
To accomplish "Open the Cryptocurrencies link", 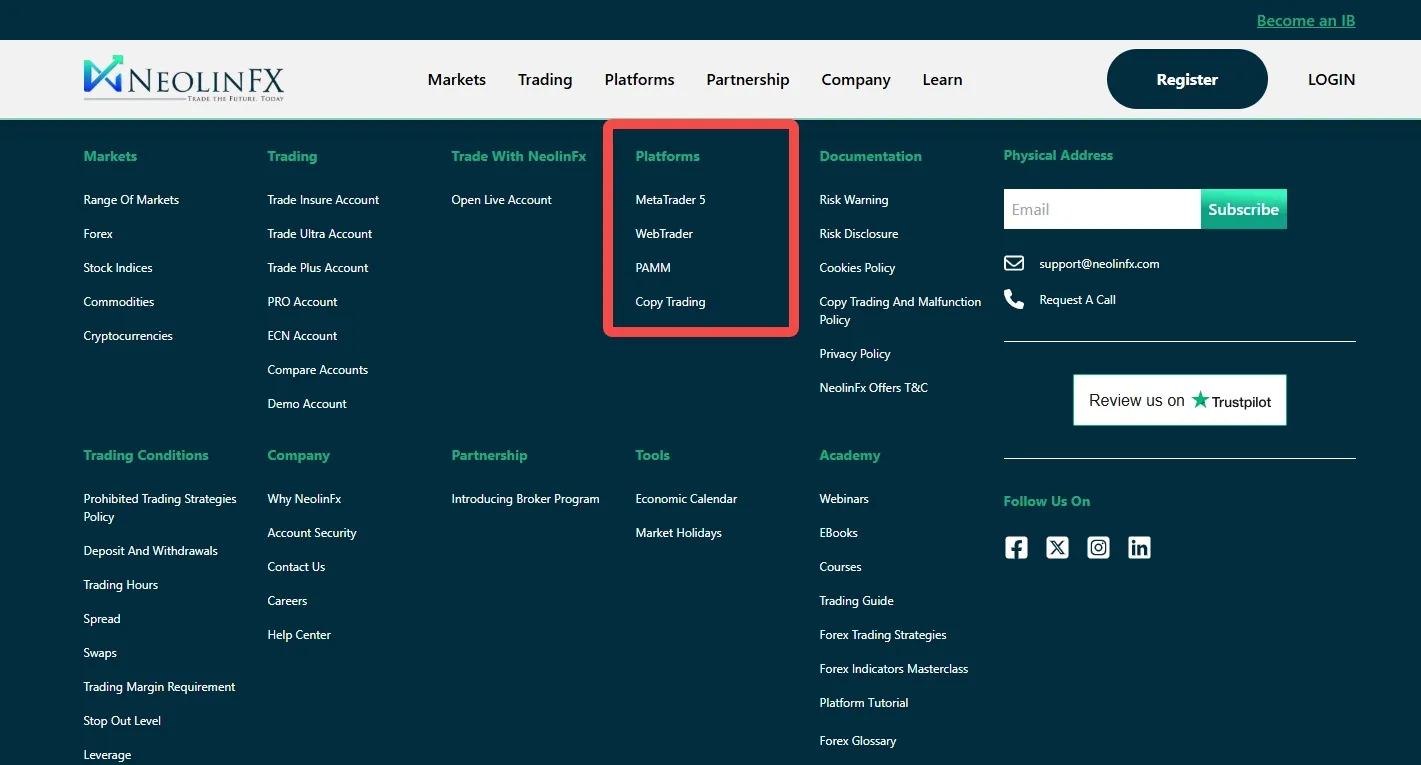I will 128,336.
